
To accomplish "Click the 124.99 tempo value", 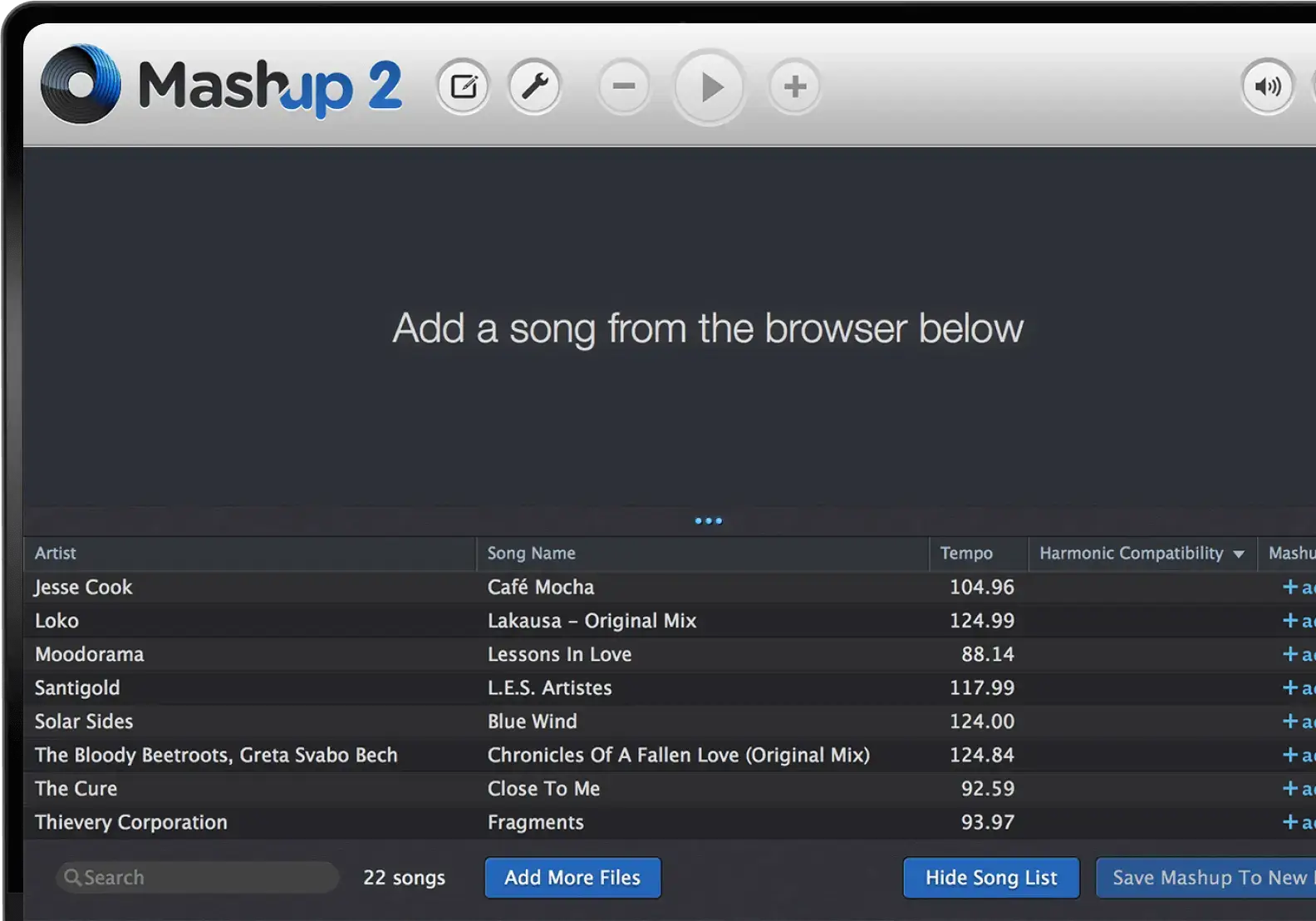I will point(982,621).
